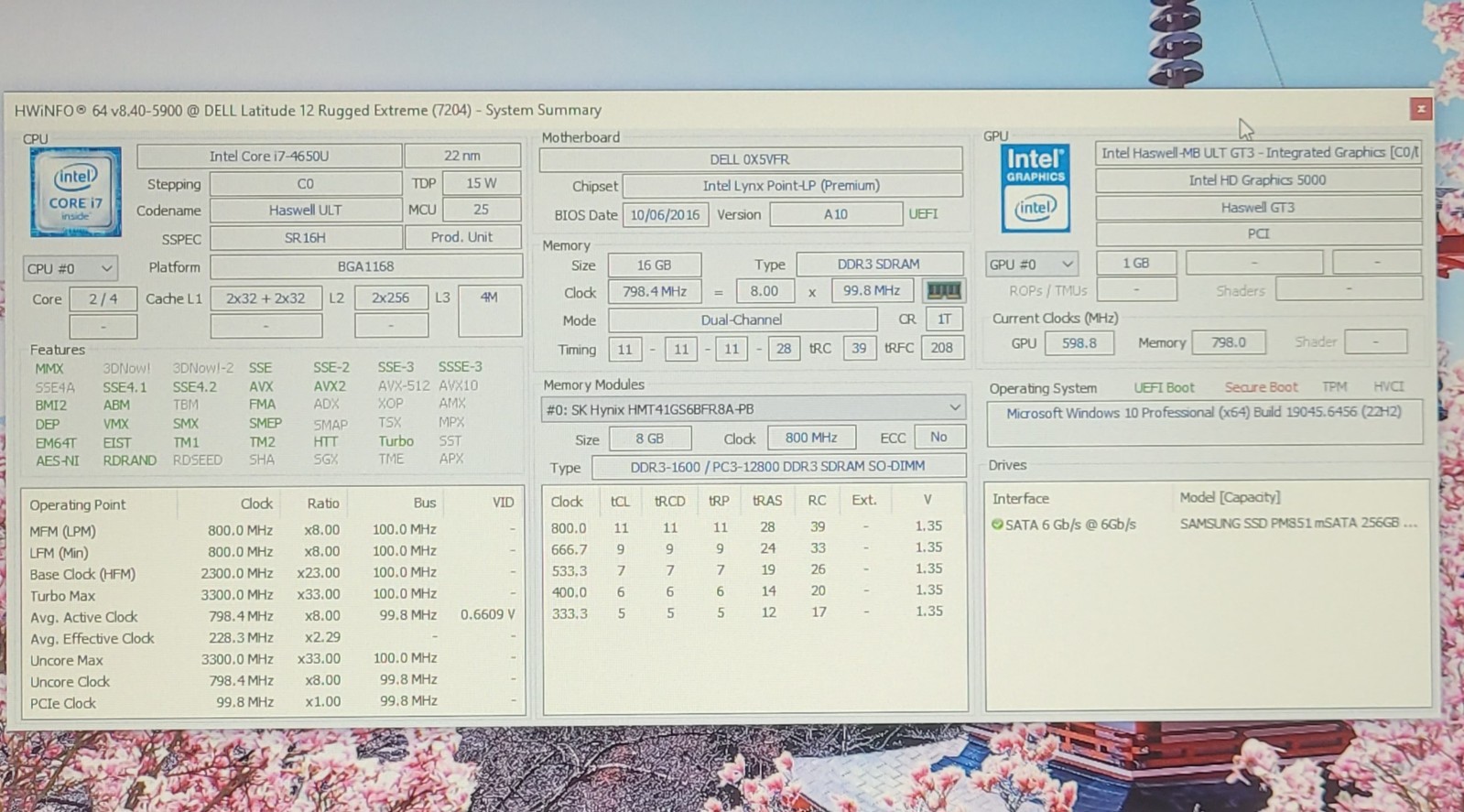The height and width of the screenshot is (812, 1464).
Task: Click the 2 / 4 core count field
Action: pos(103,298)
